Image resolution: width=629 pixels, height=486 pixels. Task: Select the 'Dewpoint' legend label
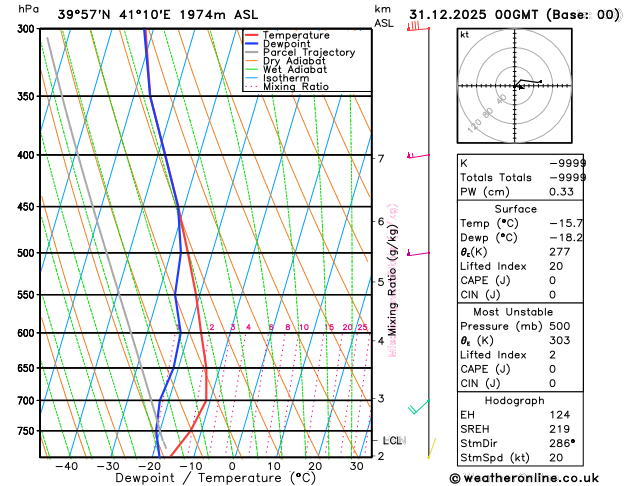[286, 44]
